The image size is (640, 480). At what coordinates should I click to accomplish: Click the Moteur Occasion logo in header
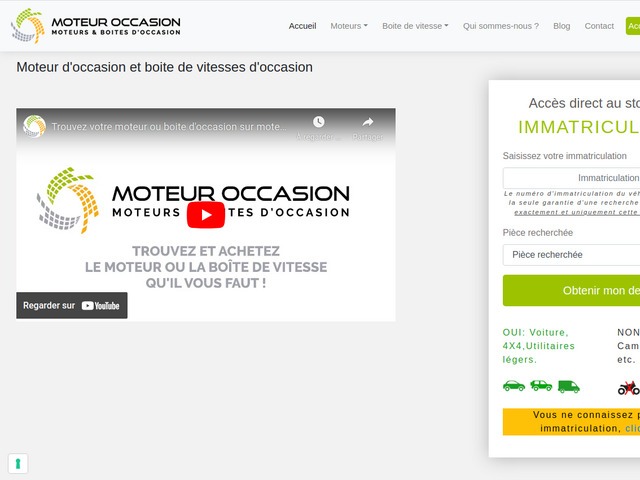96,26
